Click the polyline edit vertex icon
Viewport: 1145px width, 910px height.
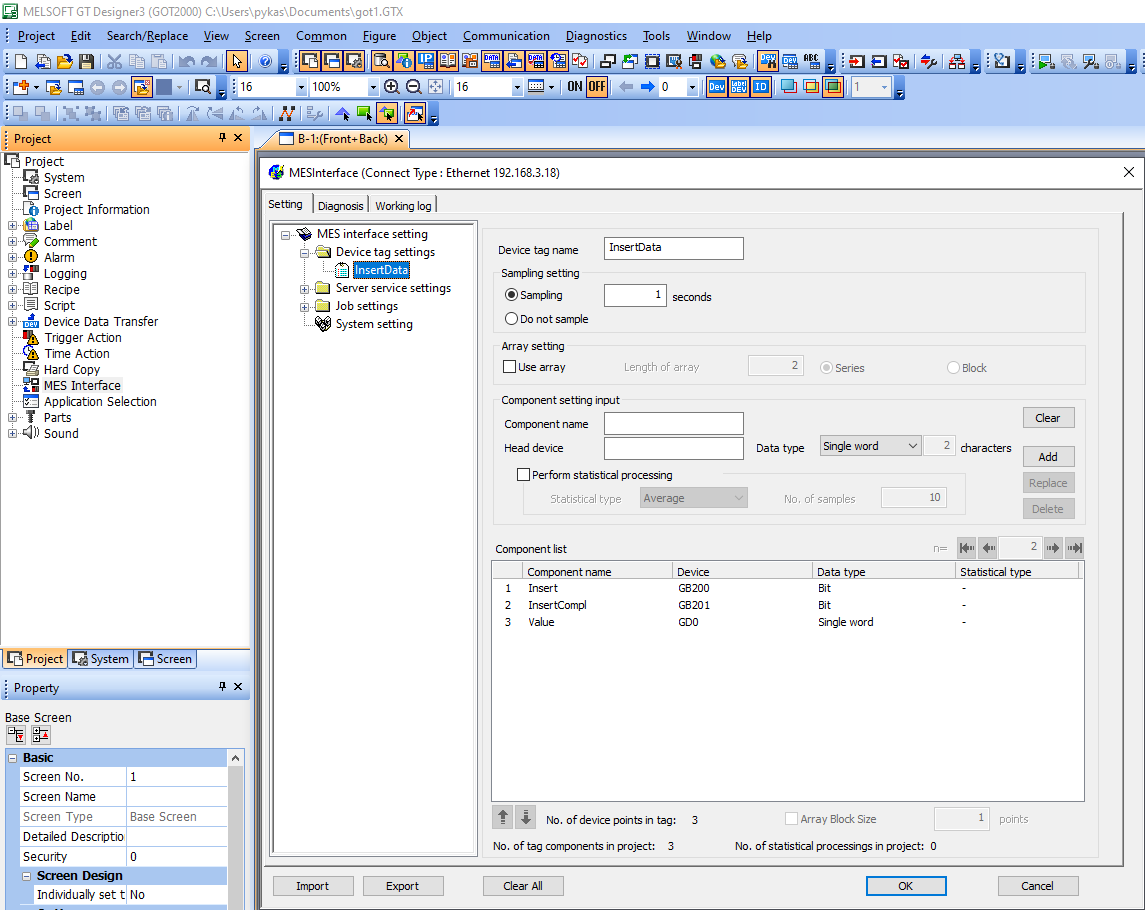click(287, 113)
